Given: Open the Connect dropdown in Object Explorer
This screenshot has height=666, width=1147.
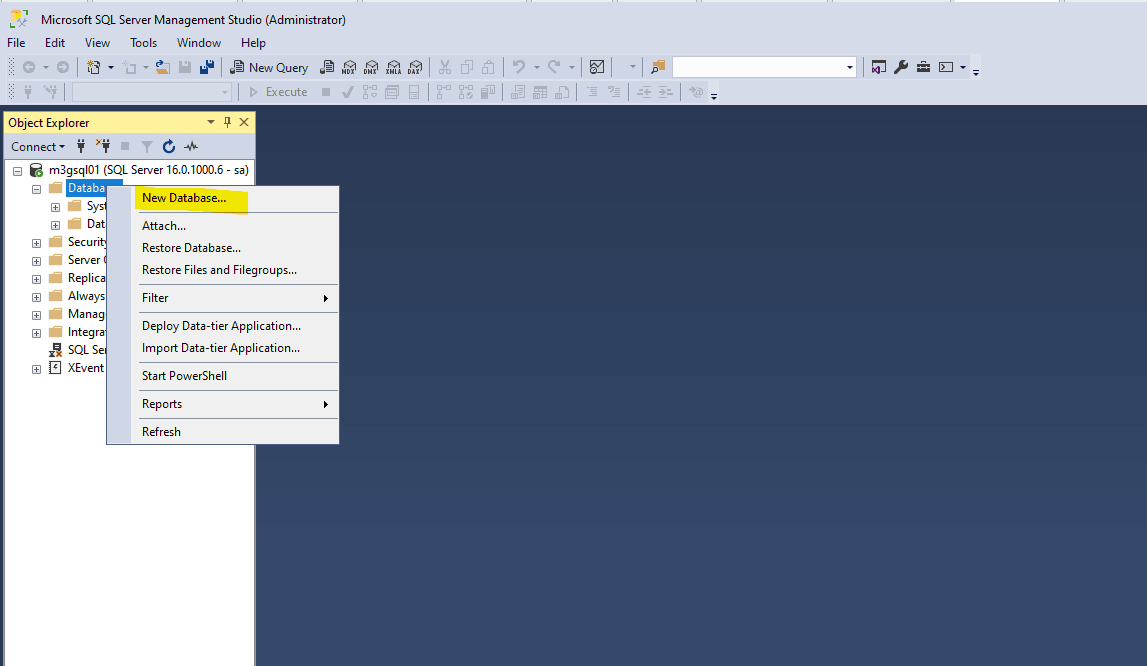Looking at the screenshot, I should coord(37,146).
